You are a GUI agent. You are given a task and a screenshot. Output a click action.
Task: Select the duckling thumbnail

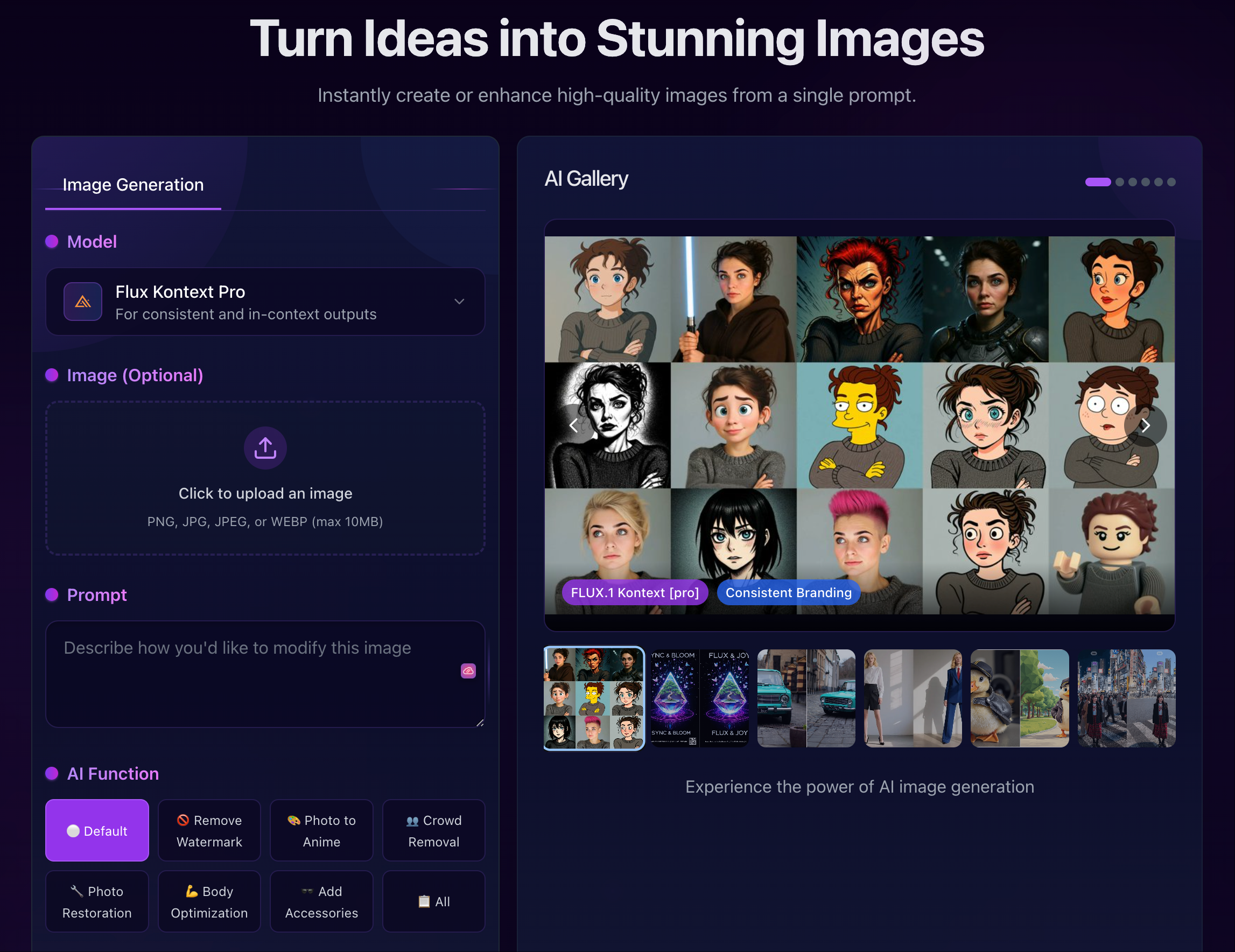[x=1020, y=698]
